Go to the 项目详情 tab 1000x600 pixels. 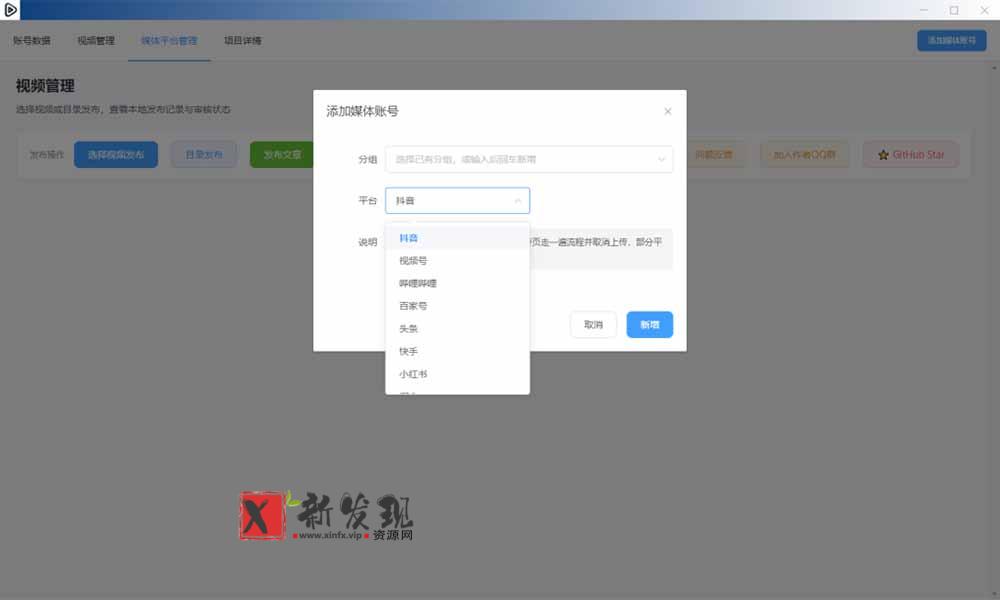click(x=242, y=41)
